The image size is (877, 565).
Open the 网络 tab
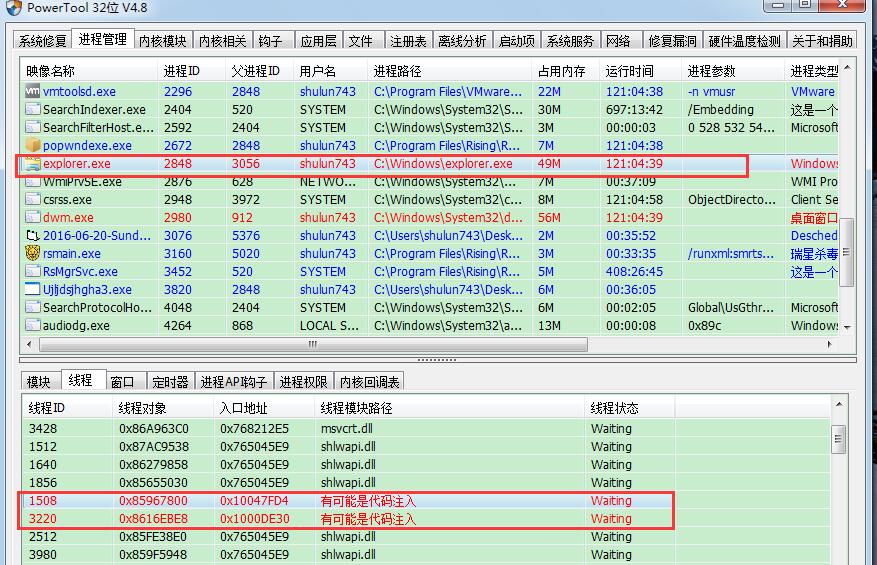[x=619, y=41]
